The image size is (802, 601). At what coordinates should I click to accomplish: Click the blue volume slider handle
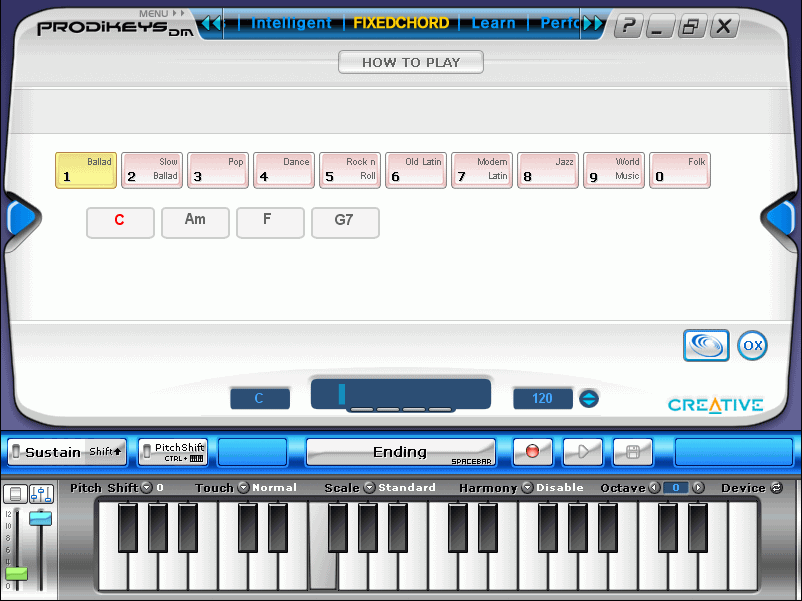coord(40,518)
